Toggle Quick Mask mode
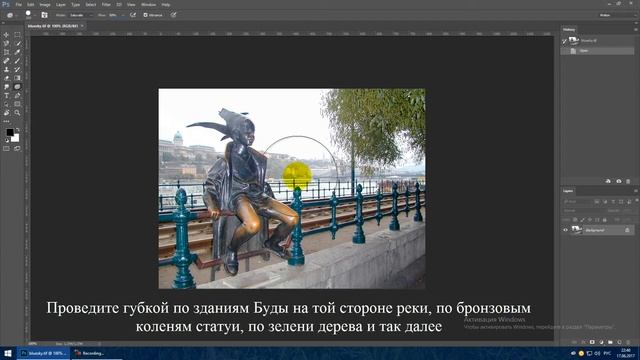Viewport: 640px width, 360px height. point(7,149)
